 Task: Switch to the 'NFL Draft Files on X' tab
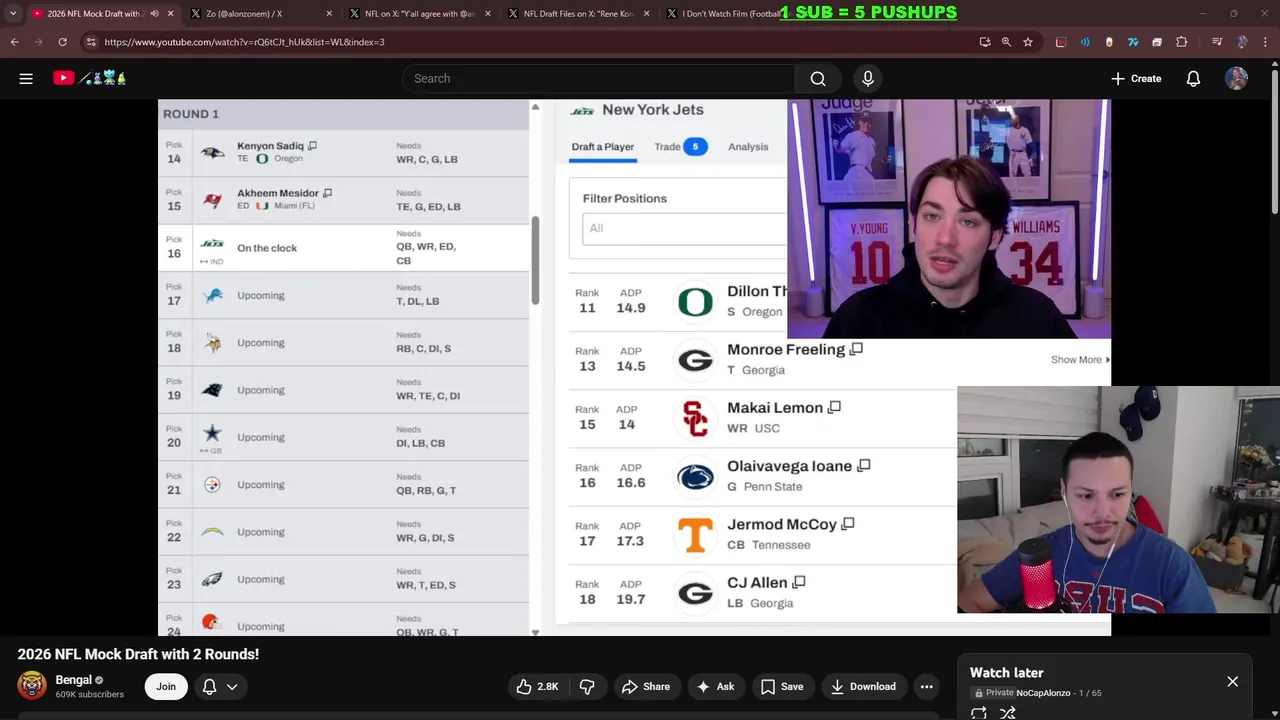coord(580,14)
